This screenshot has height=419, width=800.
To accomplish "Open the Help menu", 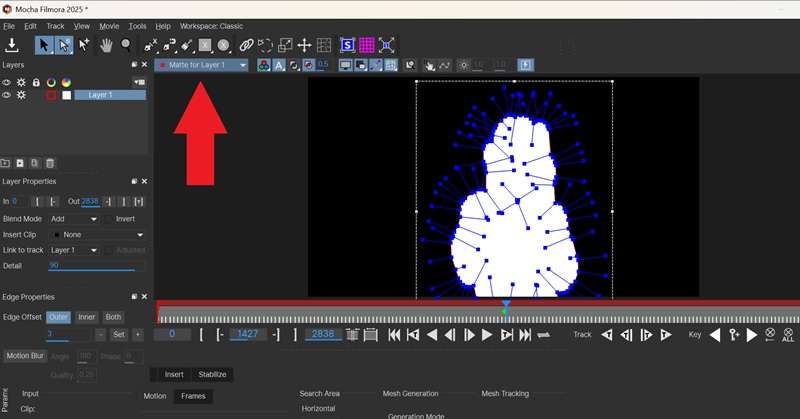I will coord(163,26).
